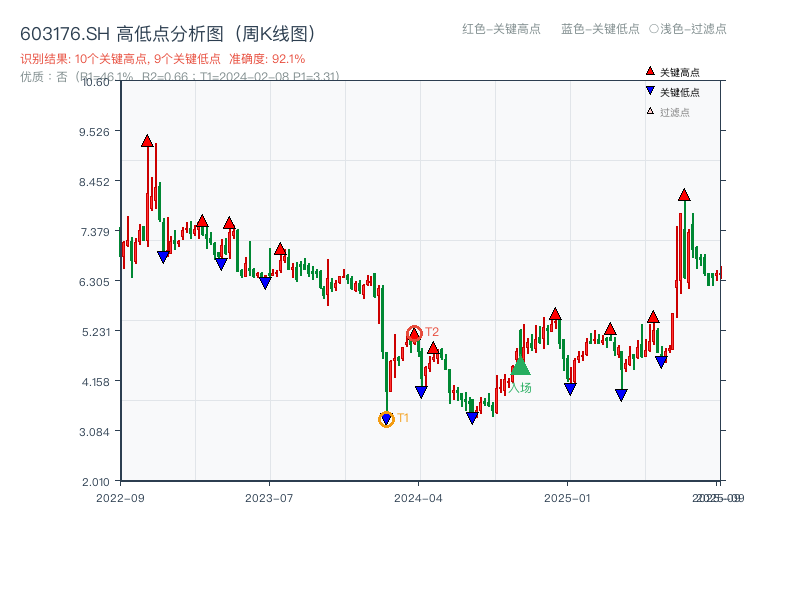Click the grey 优质：否 details line

[x=180, y=77]
